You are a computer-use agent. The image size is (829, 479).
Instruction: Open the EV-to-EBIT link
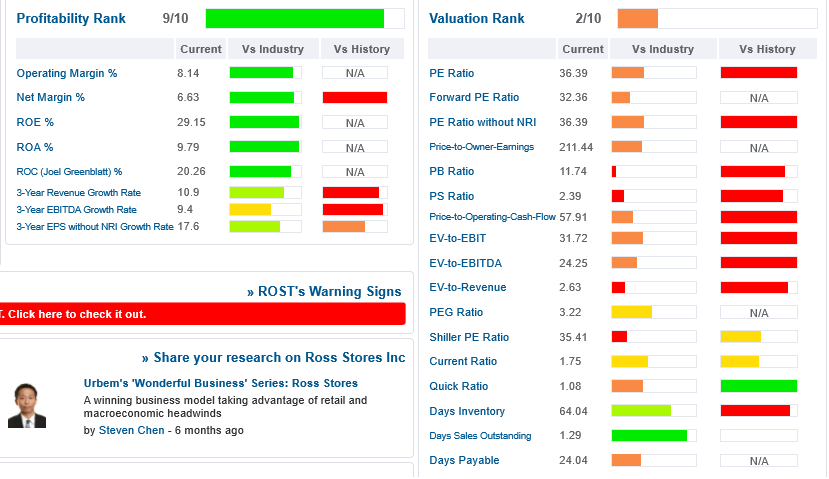point(457,238)
